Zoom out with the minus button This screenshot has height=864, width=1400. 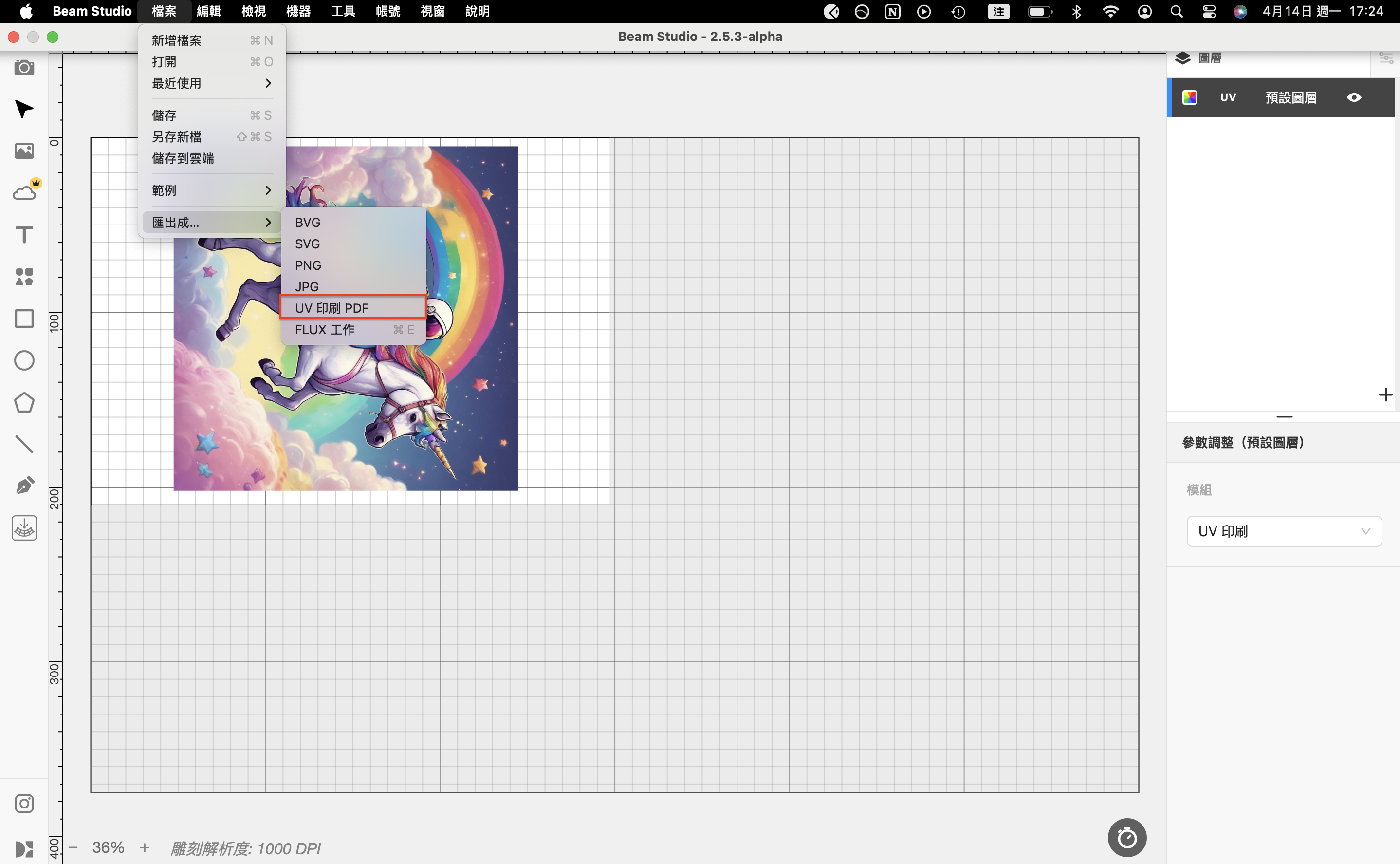(x=73, y=847)
